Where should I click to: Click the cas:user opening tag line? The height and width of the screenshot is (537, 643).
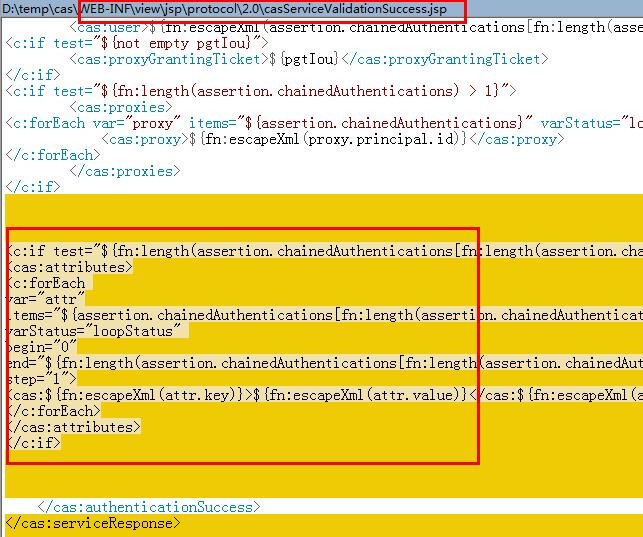pyautogui.click(x=356, y=27)
